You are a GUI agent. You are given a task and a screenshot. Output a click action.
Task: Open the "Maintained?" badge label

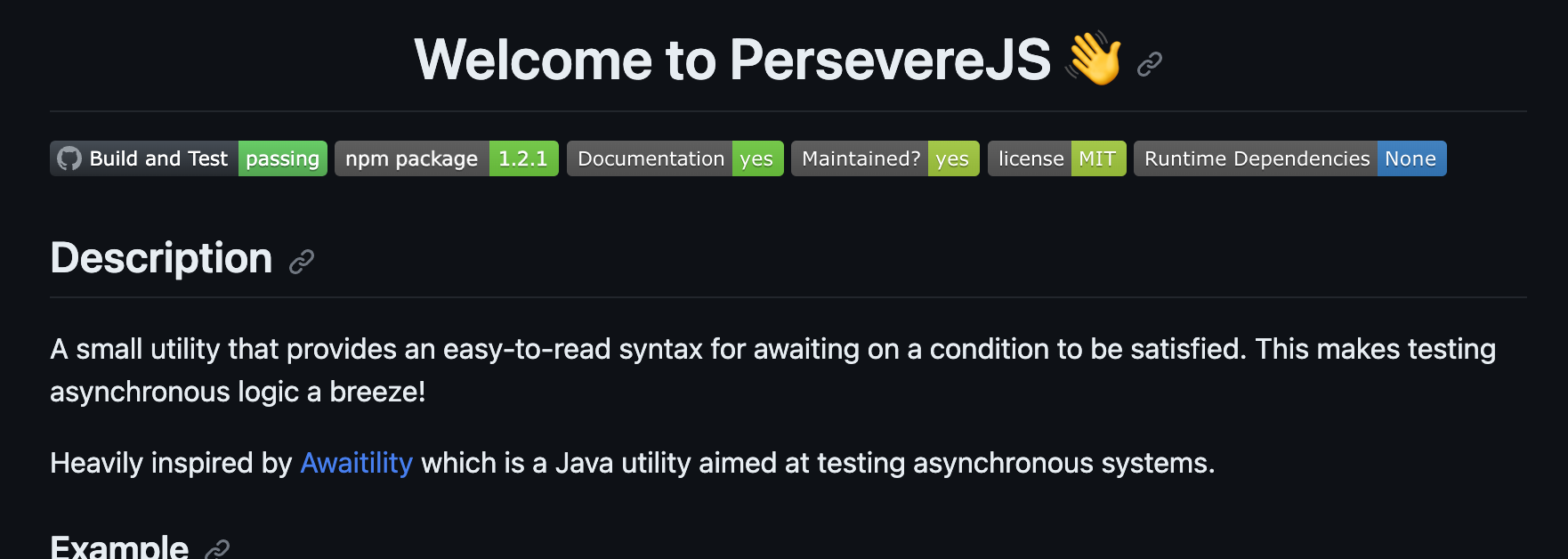861,158
